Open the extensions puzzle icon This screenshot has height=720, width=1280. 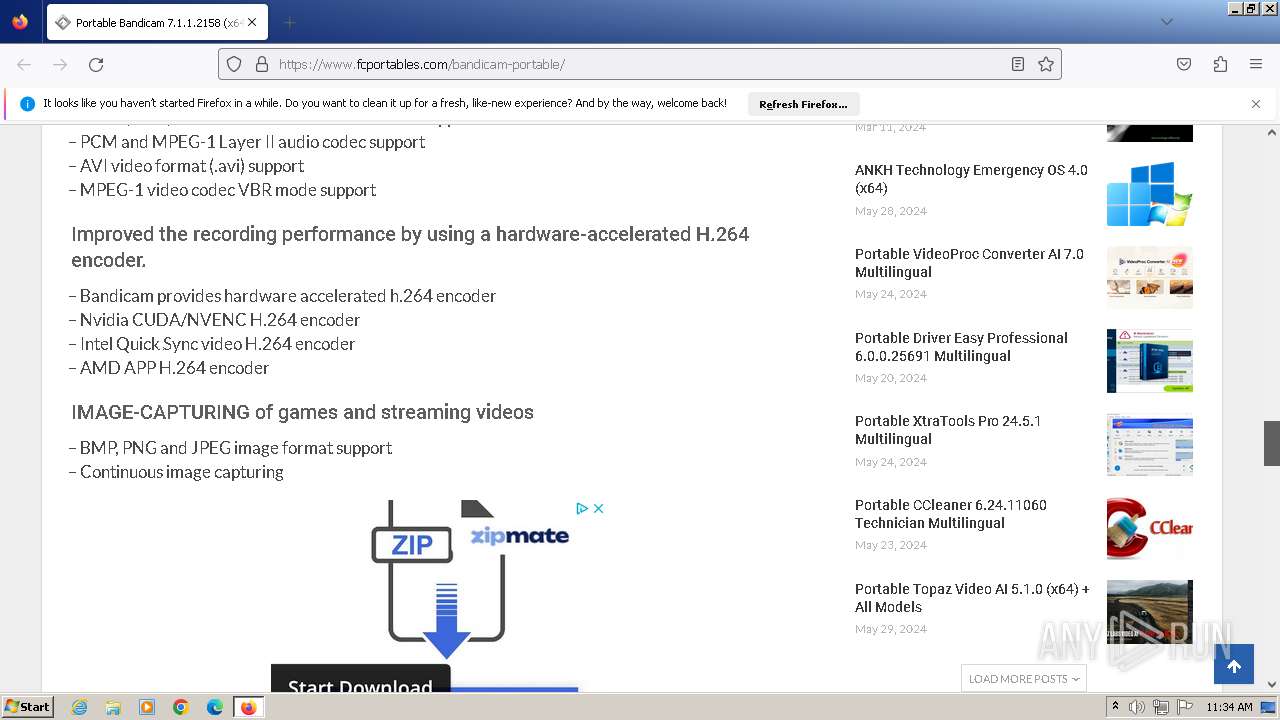(1220, 64)
